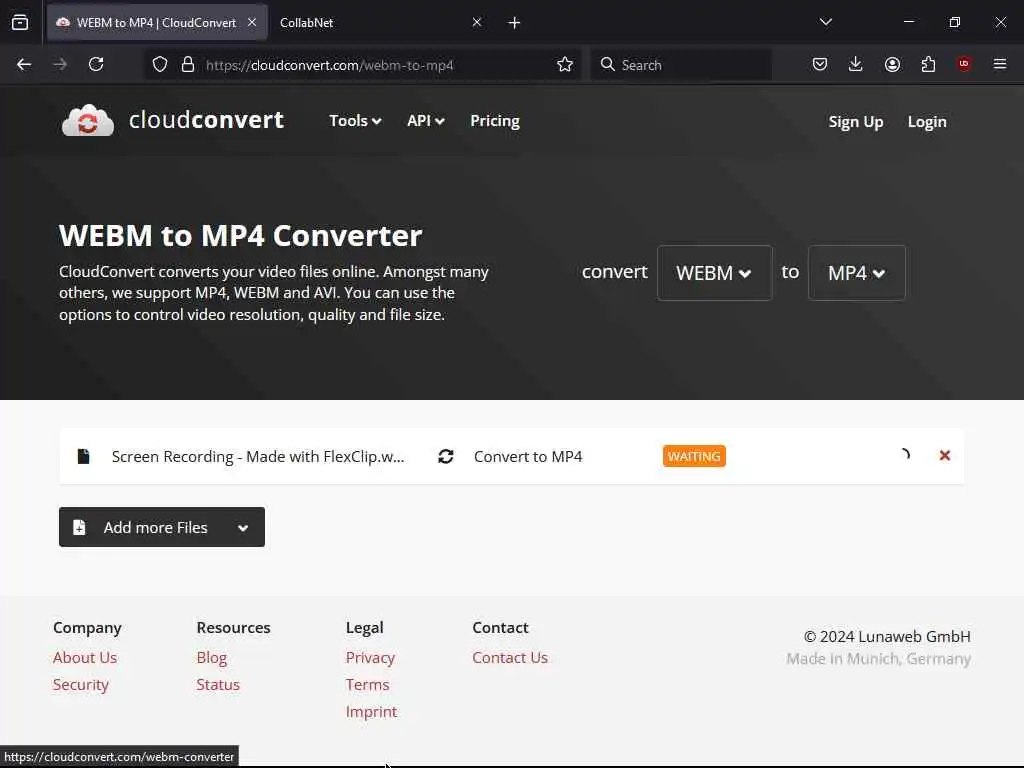The image size is (1024, 768).
Task: Open the MP4 target format dropdown
Action: (x=857, y=273)
